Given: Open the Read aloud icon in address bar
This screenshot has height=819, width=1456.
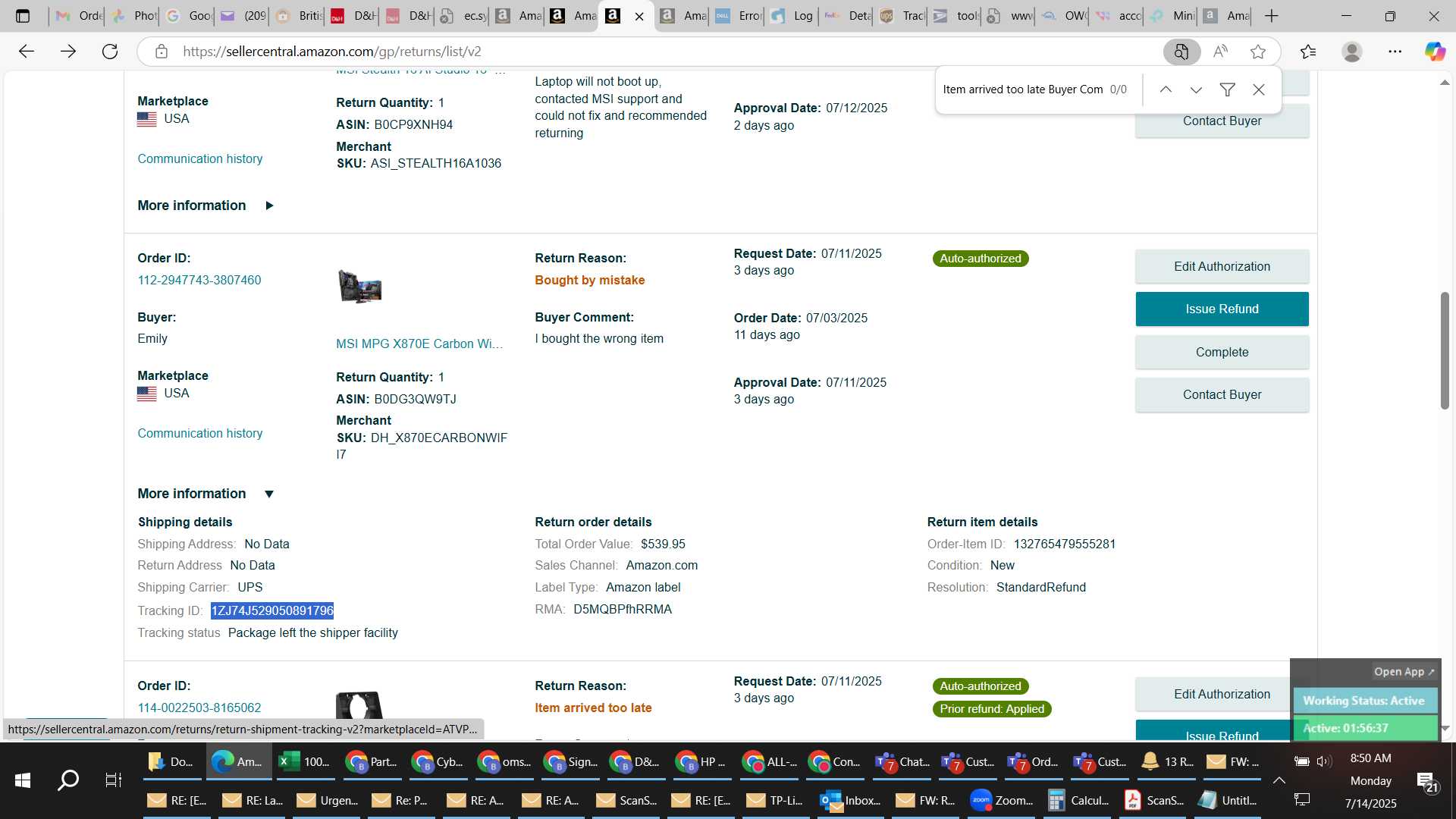Looking at the screenshot, I should (x=1220, y=52).
